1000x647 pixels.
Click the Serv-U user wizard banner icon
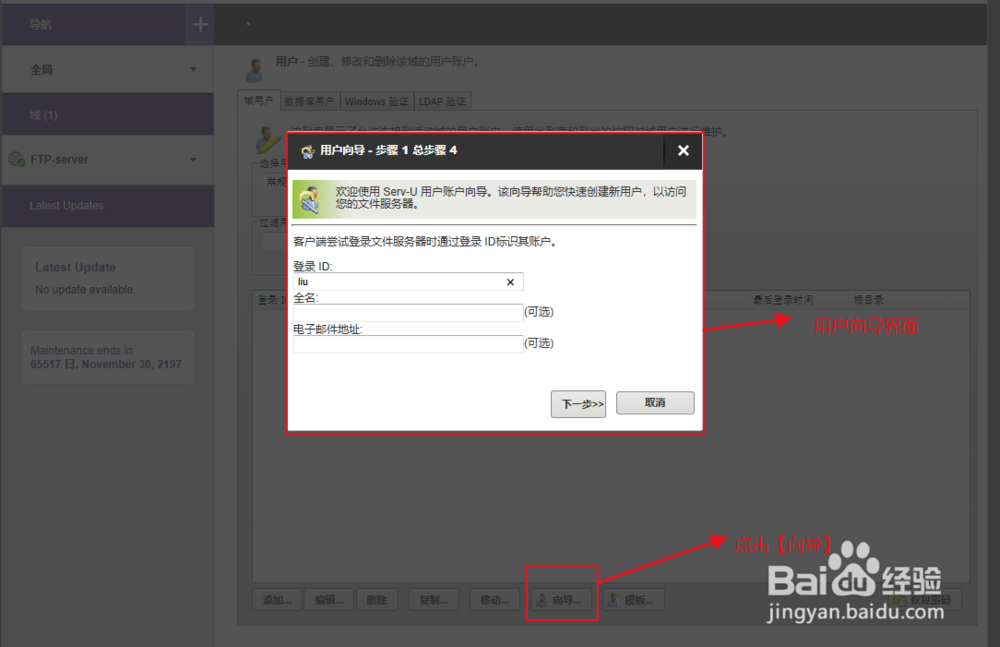coord(310,200)
